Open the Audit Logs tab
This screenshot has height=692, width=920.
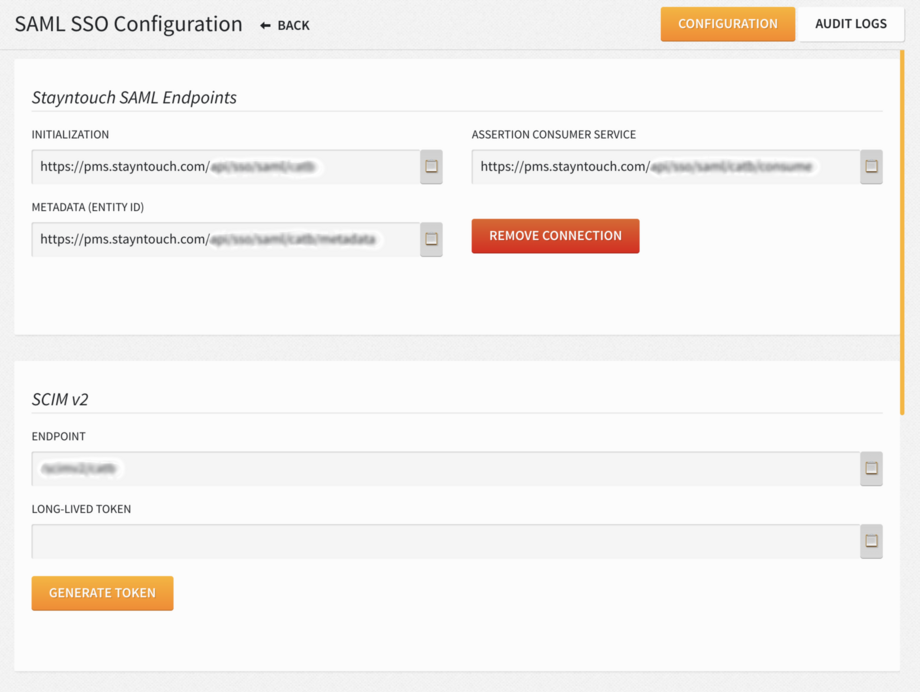click(851, 24)
